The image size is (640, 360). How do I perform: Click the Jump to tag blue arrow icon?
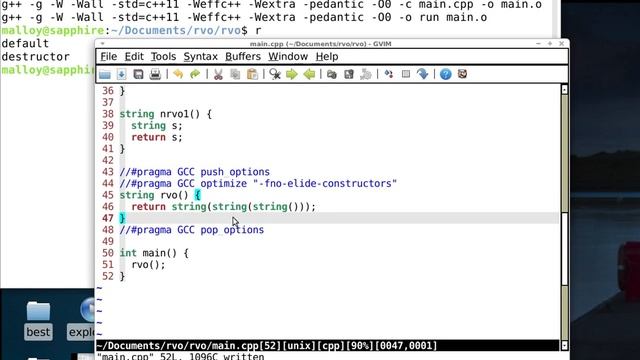pyautogui.click(x=422, y=74)
